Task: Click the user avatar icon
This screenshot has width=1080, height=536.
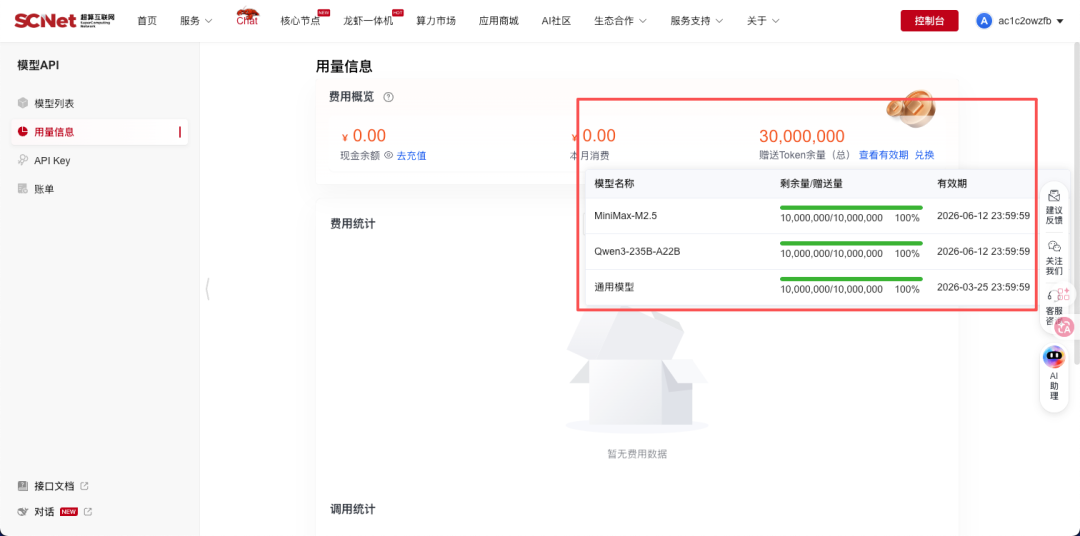Action: (x=984, y=21)
